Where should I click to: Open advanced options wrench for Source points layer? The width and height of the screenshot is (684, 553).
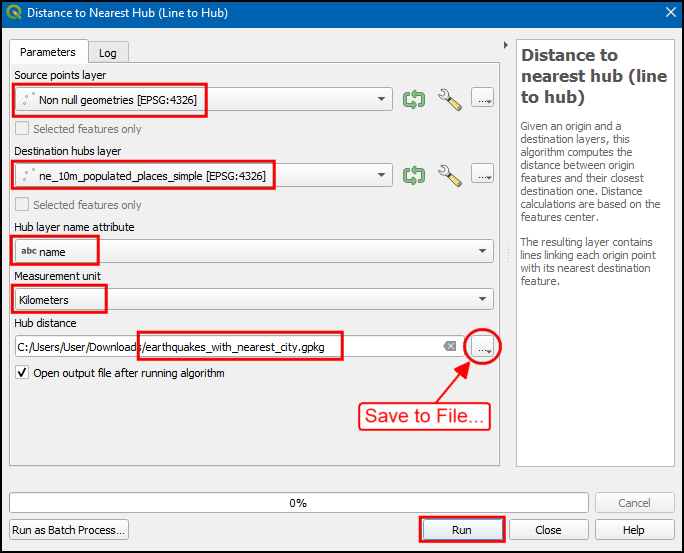[450, 99]
